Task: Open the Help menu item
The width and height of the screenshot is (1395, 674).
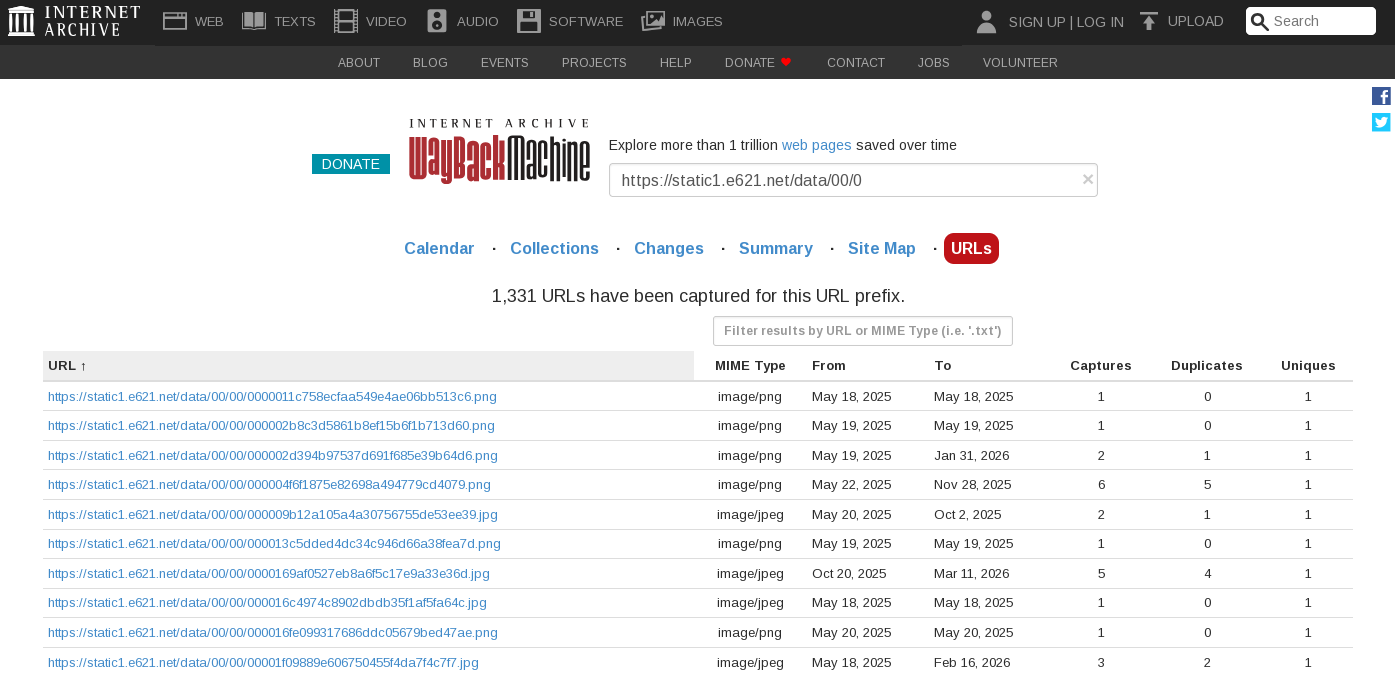Action: (x=676, y=62)
